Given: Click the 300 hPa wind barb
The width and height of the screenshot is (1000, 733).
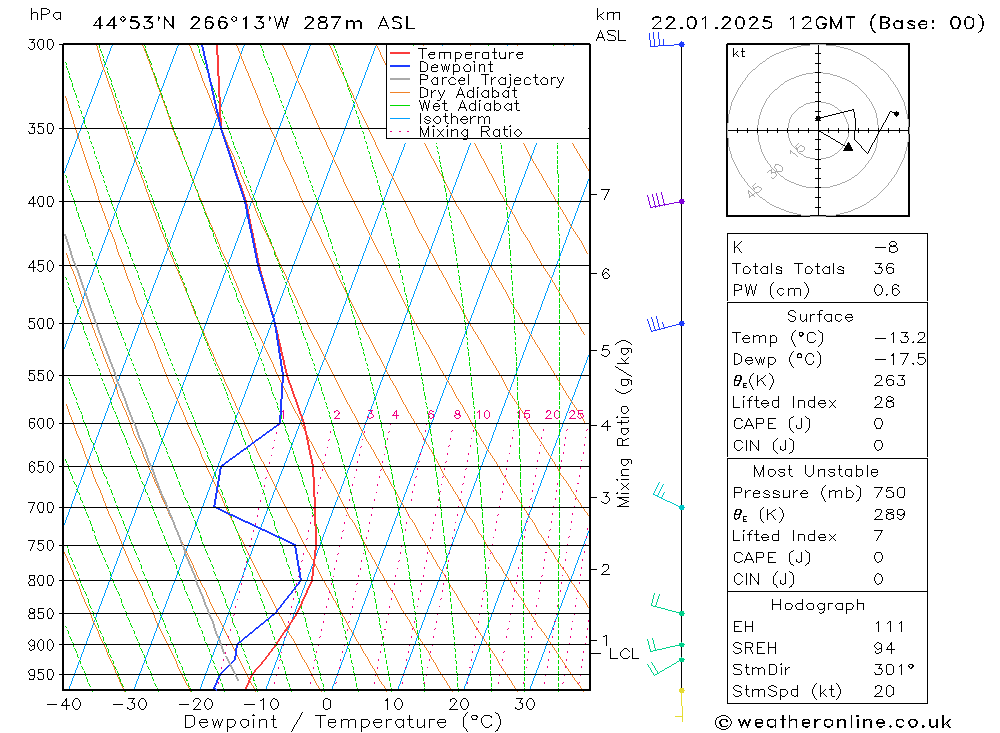Looking at the screenshot, I should click(x=666, y=41).
